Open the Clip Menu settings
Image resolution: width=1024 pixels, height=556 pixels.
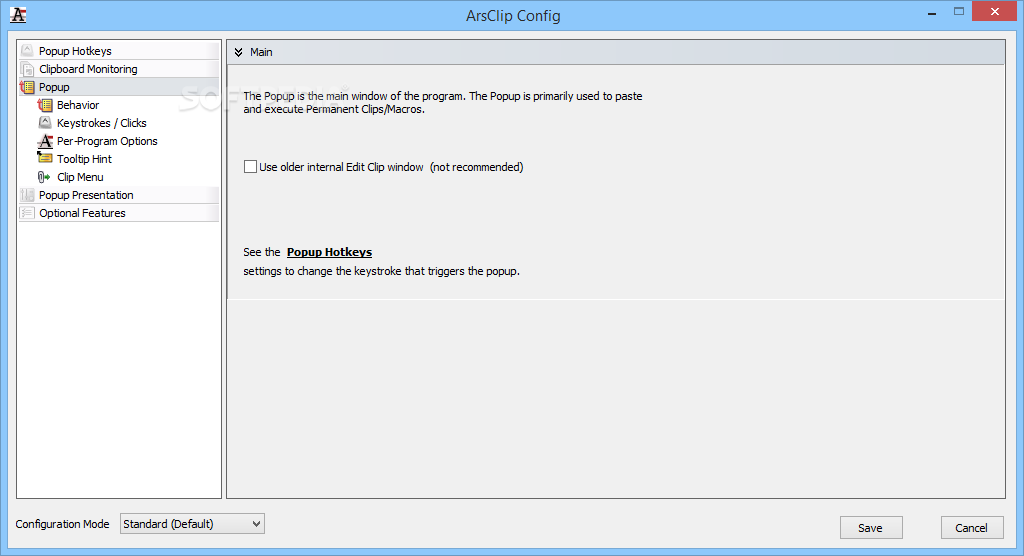click(x=80, y=177)
